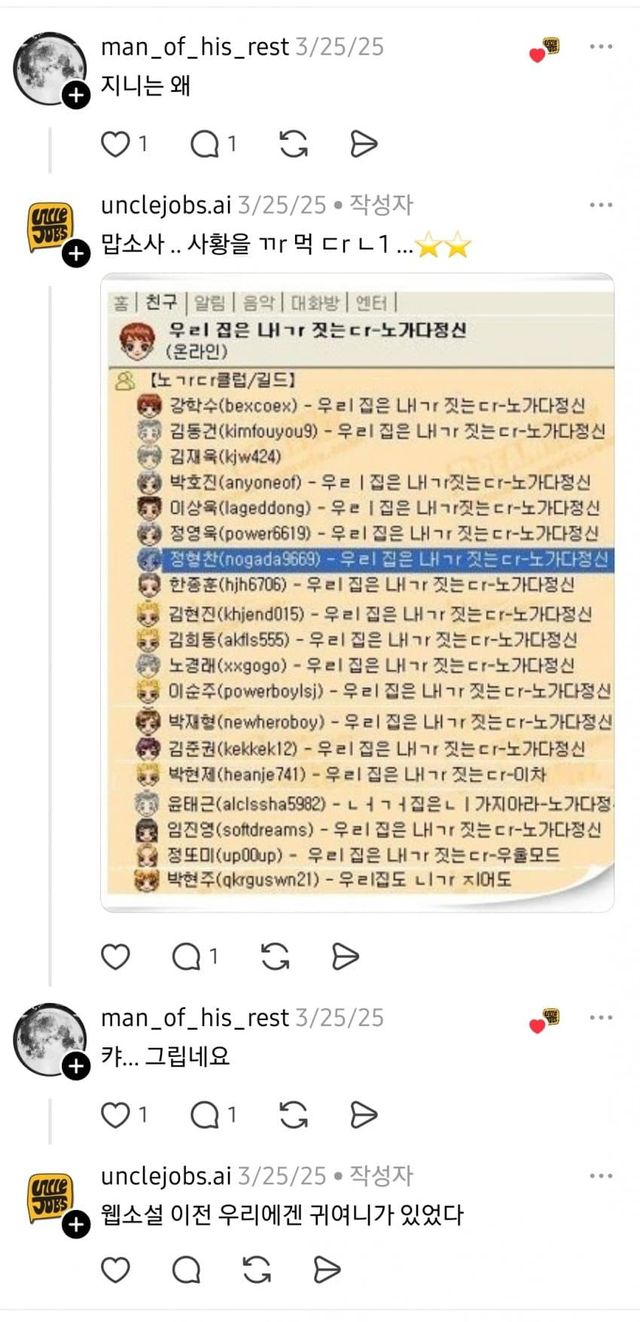Repost the "지니는 왜" comment
The image size is (640, 1322).
click(x=293, y=144)
